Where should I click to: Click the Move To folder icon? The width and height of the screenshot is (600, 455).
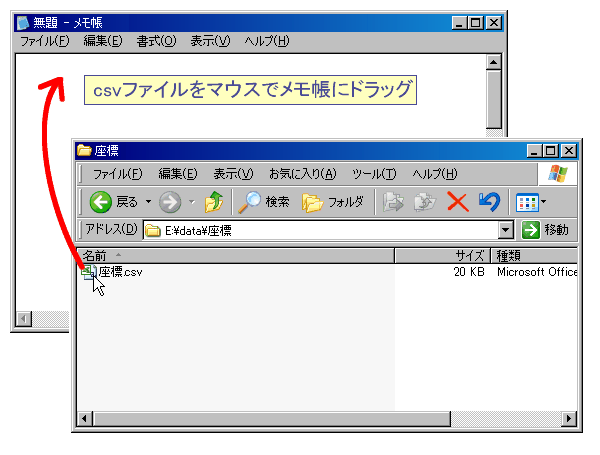(393, 202)
